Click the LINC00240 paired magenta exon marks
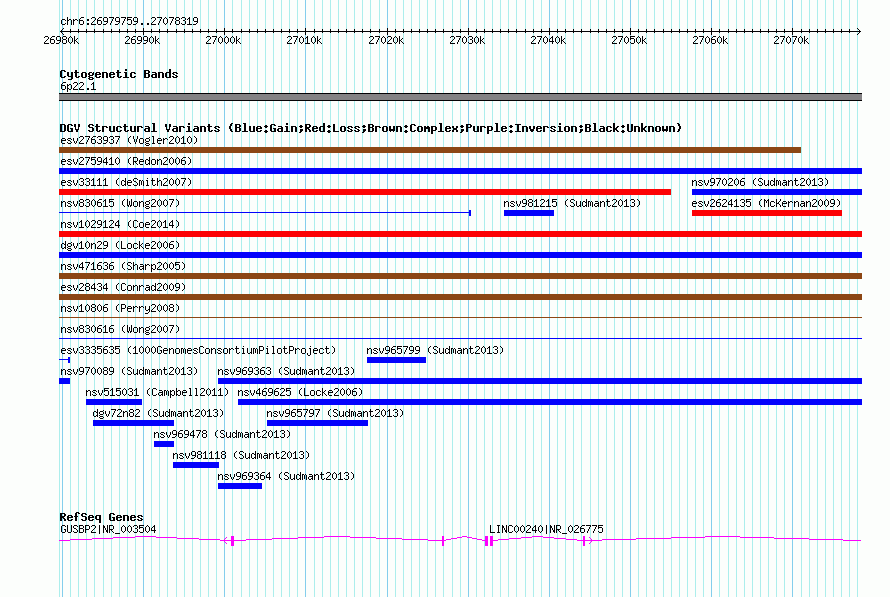The image size is (890, 597). (x=489, y=541)
